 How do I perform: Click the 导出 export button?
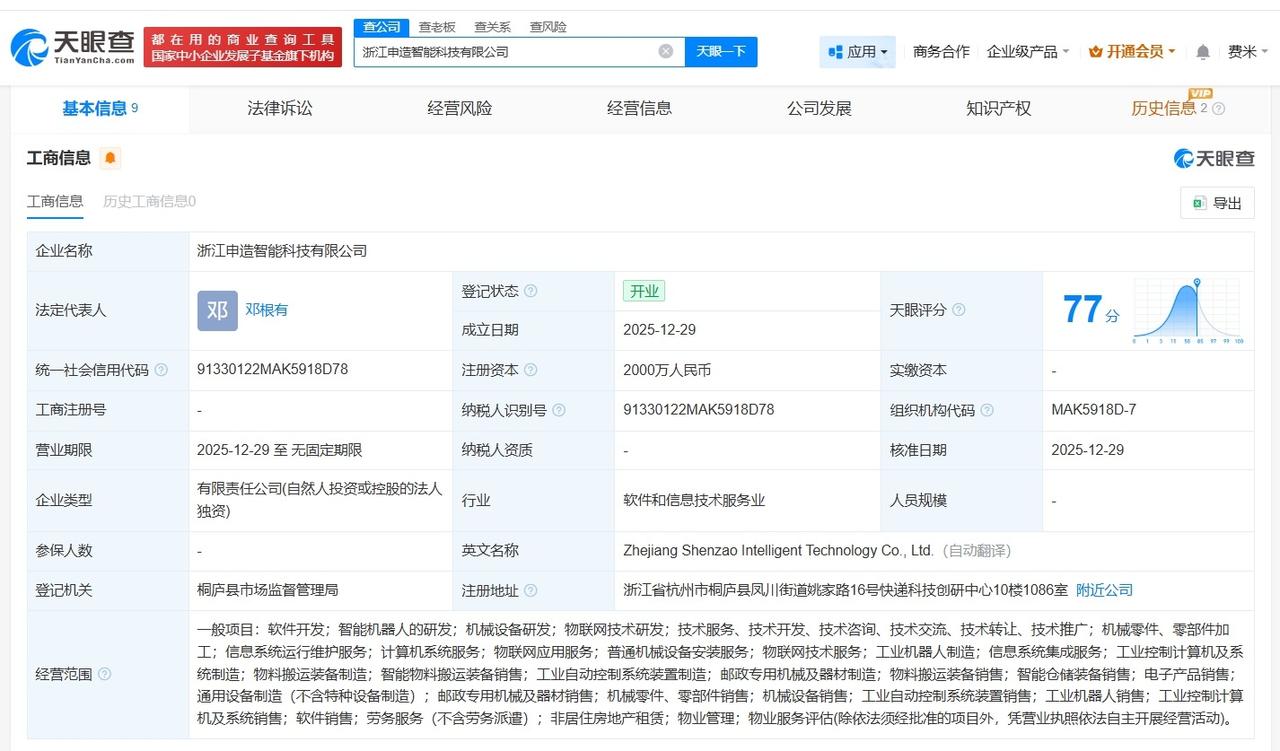(x=1217, y=202)
